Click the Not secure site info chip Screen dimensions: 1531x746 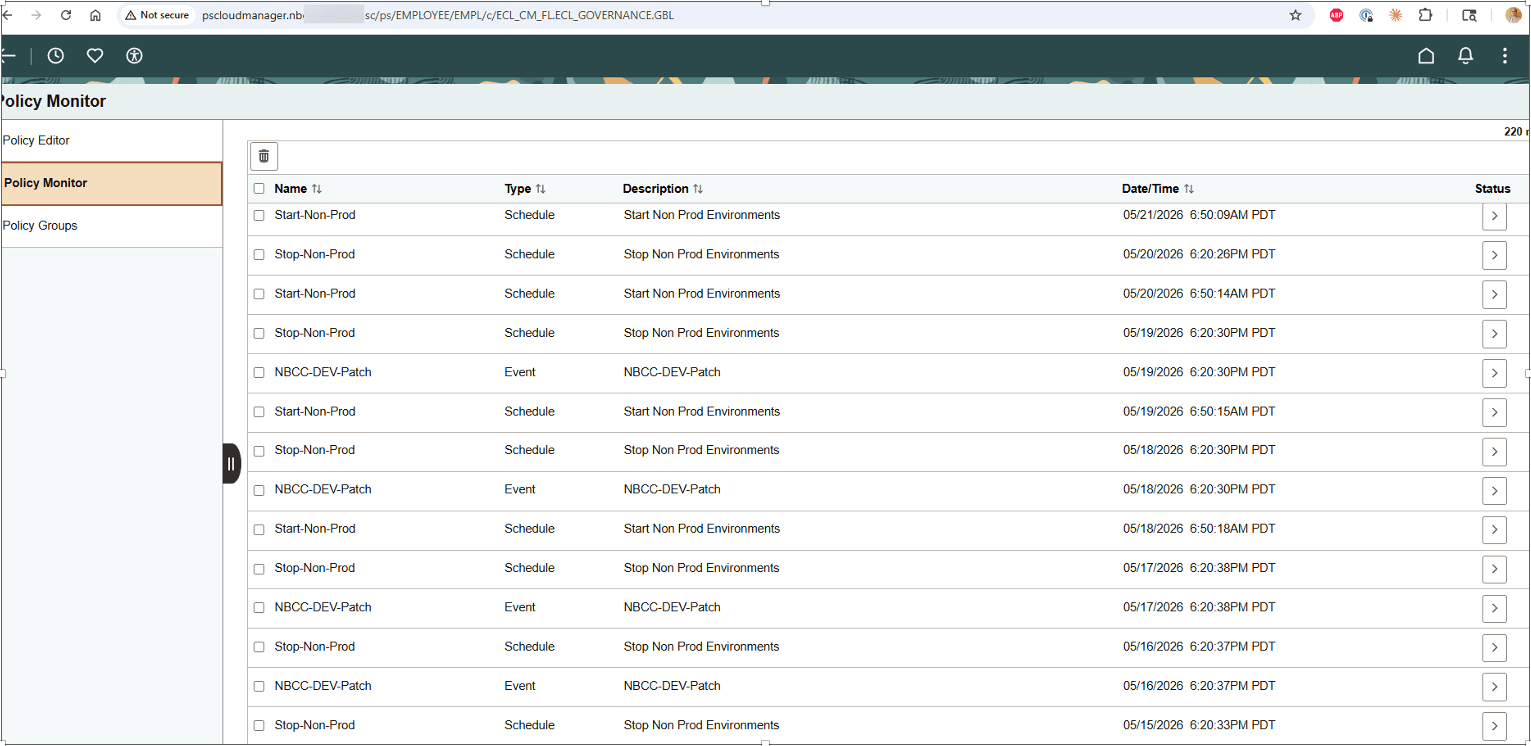(x=157, y=15)
